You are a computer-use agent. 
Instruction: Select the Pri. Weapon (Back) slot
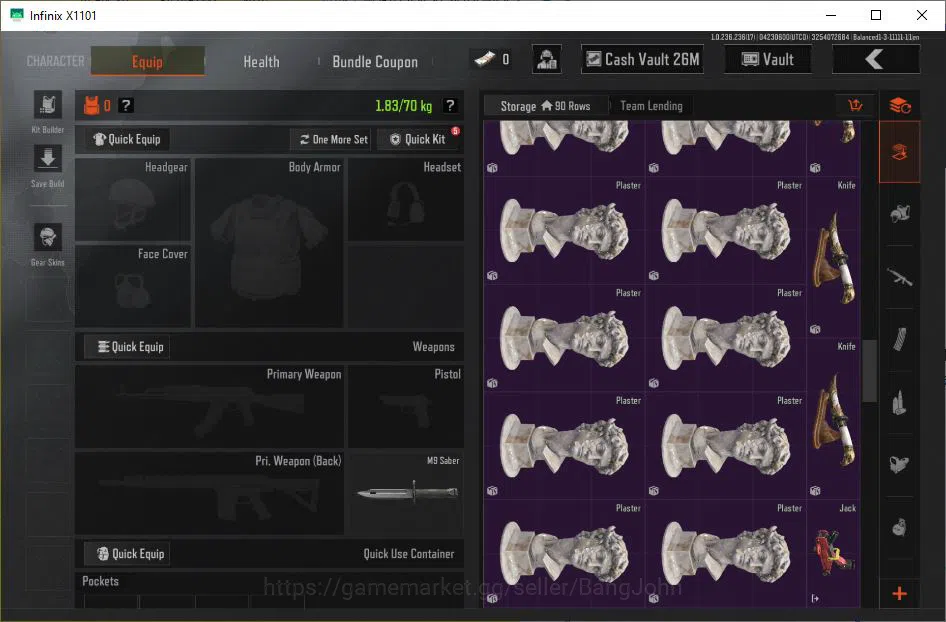209,493
